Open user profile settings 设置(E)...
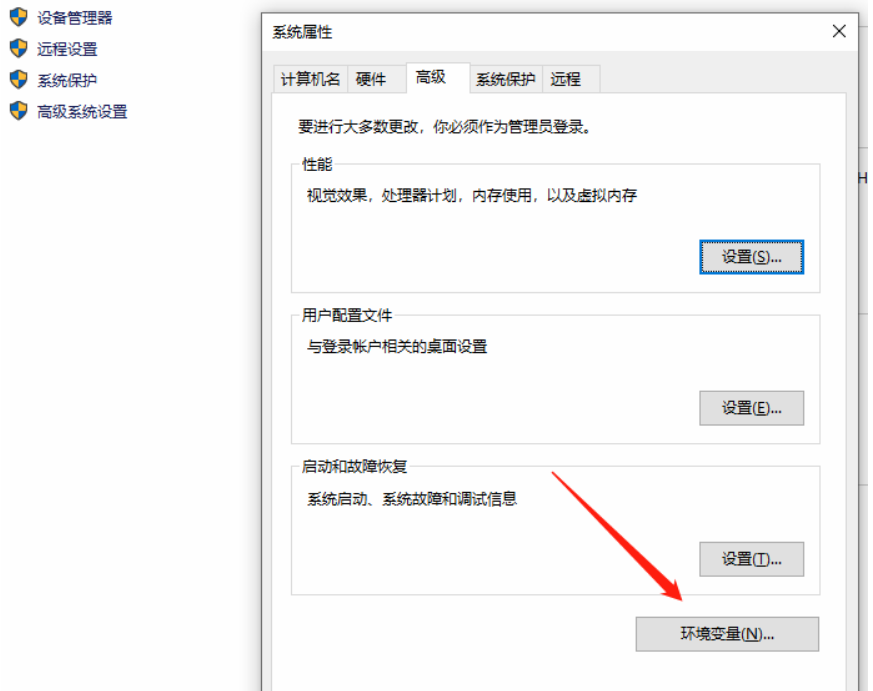Viewport: 873px width, 691px height. click(752, 408)
